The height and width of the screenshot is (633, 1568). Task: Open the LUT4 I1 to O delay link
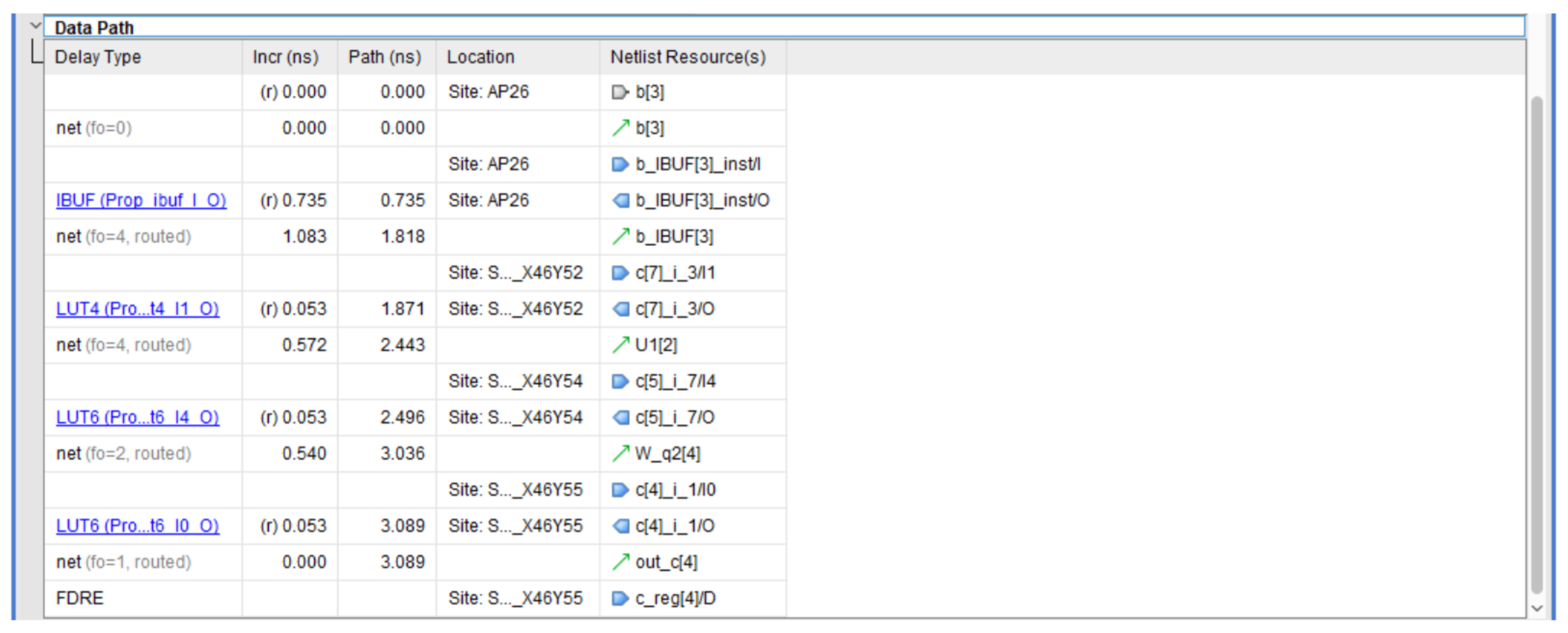137,309
